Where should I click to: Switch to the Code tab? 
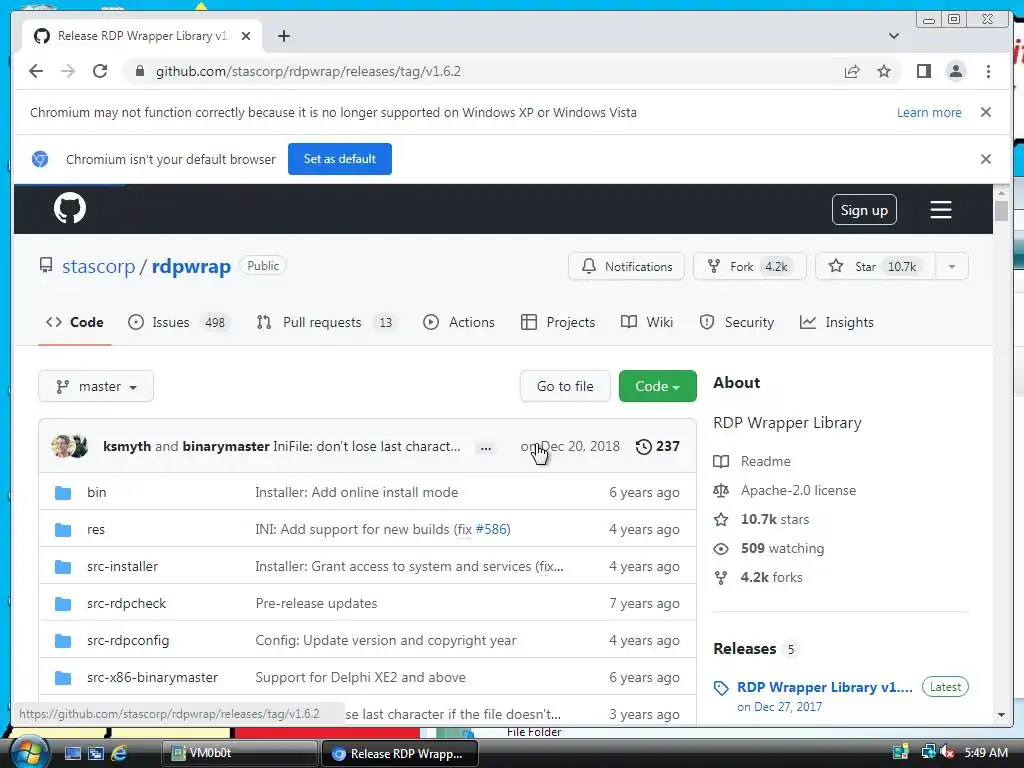74,322
